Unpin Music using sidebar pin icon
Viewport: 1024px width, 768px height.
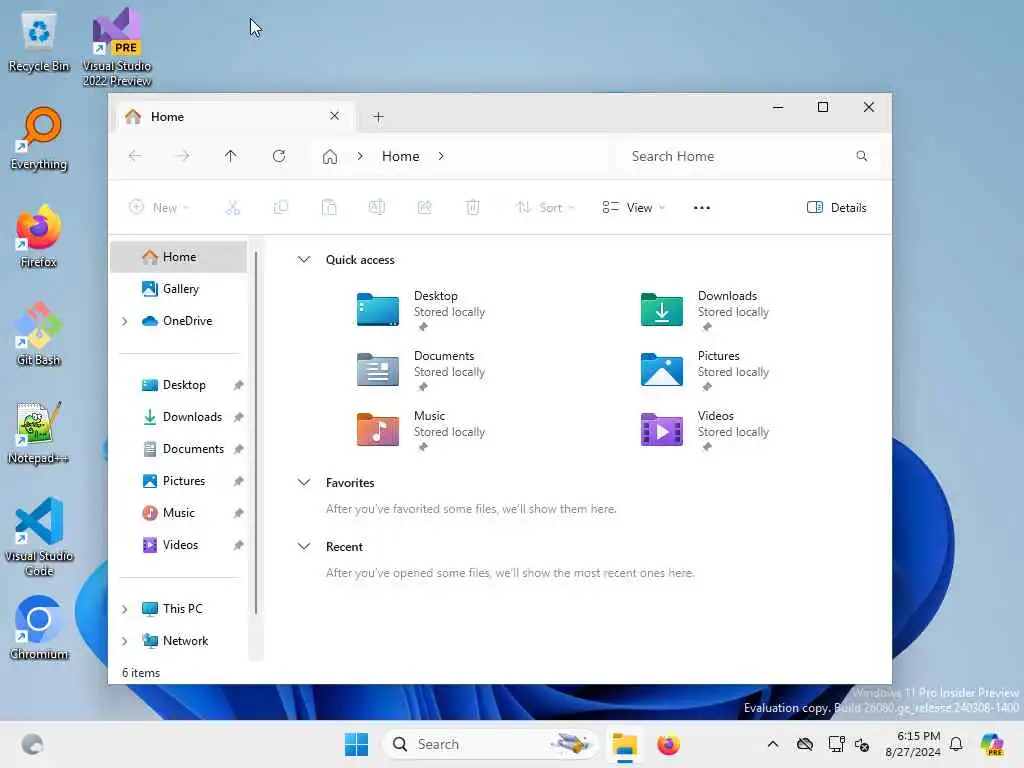coord(238,513)
